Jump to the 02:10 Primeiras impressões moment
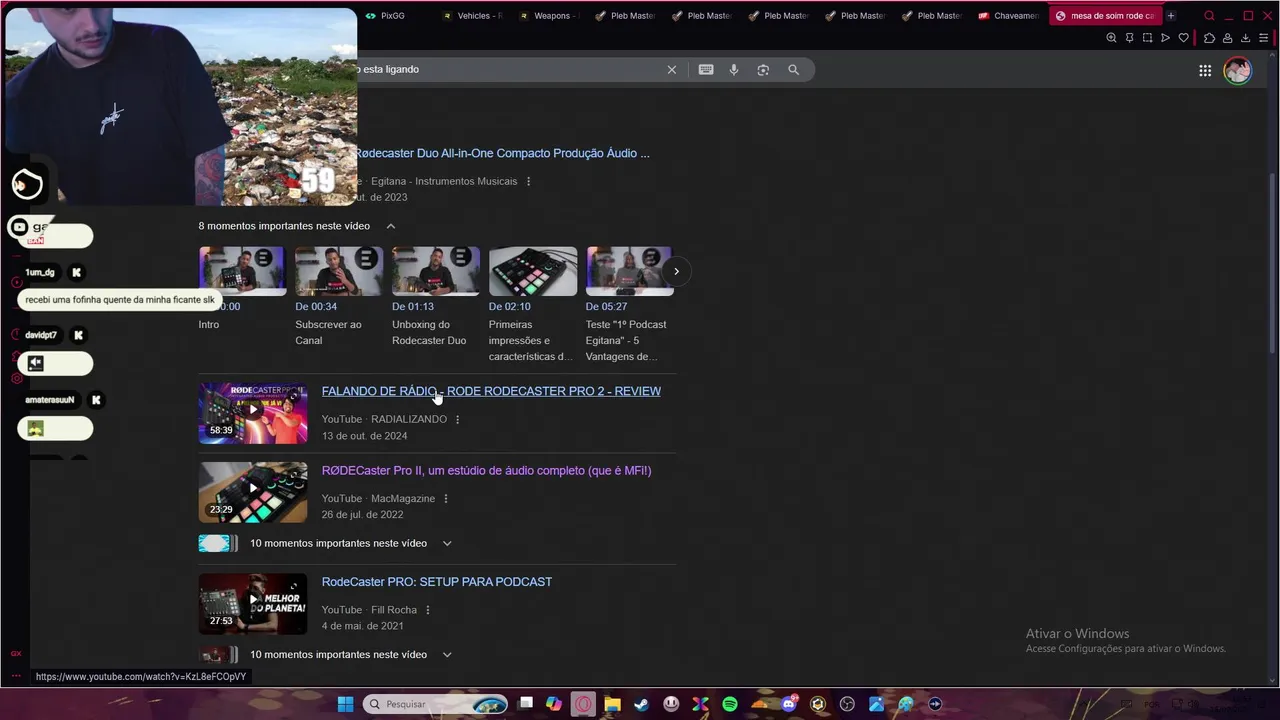Screen dimensions: 1280x720 [x=532, y=304]
